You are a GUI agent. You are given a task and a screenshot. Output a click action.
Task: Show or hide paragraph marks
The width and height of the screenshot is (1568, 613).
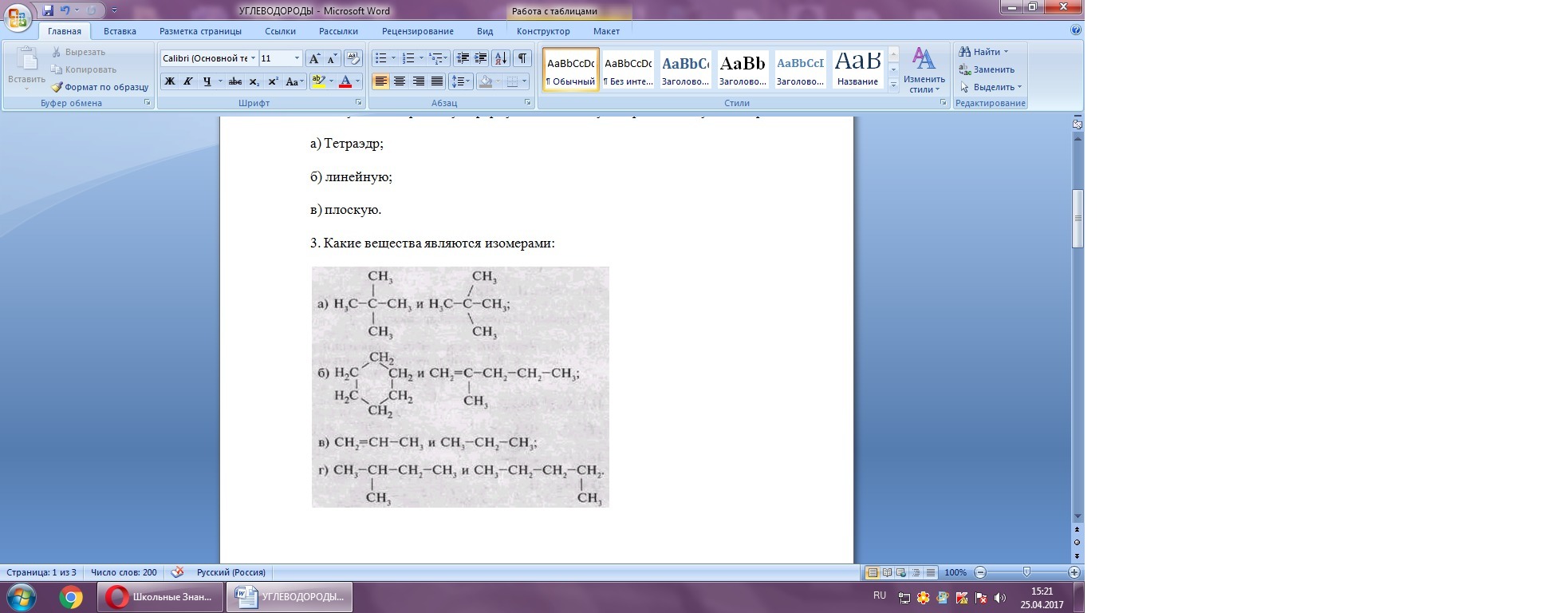[x=522, y=58]
